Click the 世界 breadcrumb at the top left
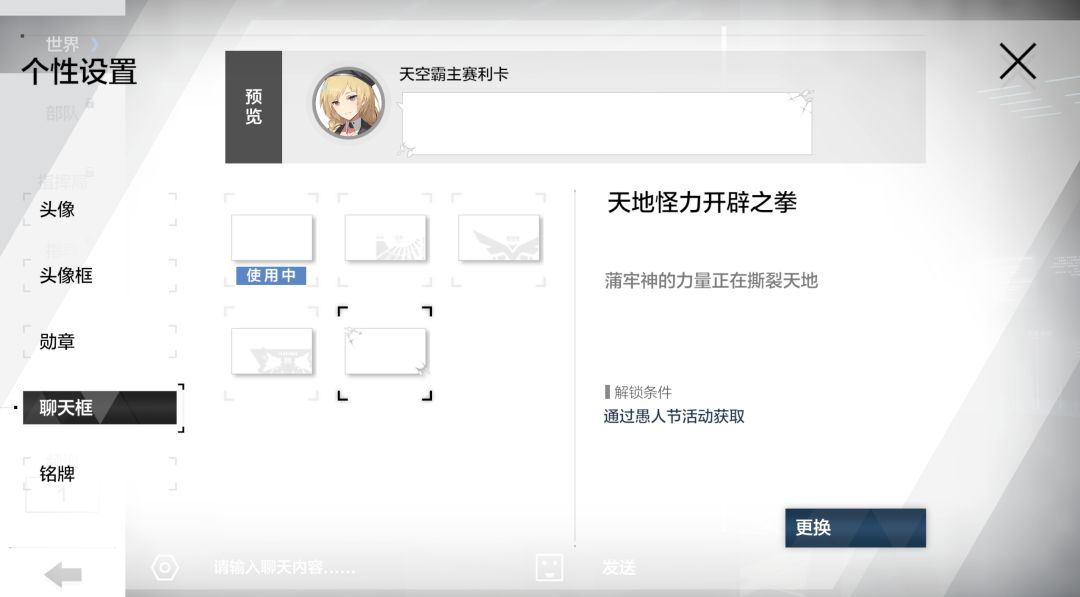 62,44
